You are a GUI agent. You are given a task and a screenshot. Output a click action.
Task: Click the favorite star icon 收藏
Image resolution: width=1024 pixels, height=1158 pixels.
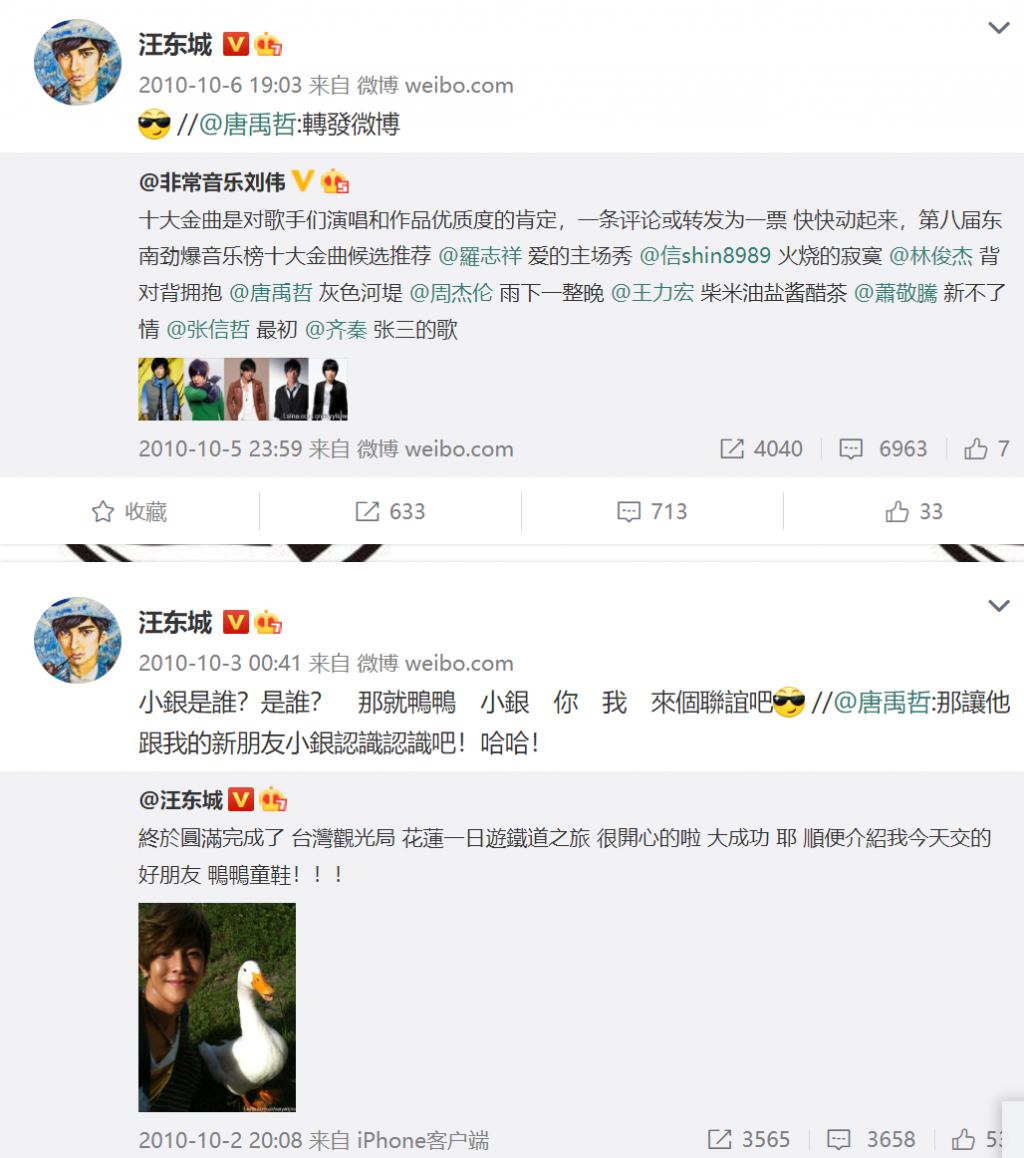(129, 511)
